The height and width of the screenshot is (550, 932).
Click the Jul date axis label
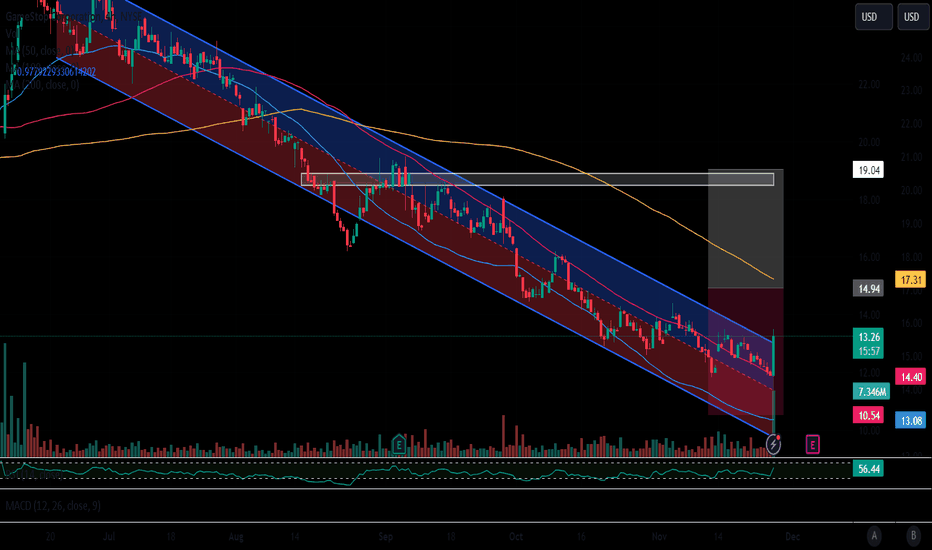(109, 536)
